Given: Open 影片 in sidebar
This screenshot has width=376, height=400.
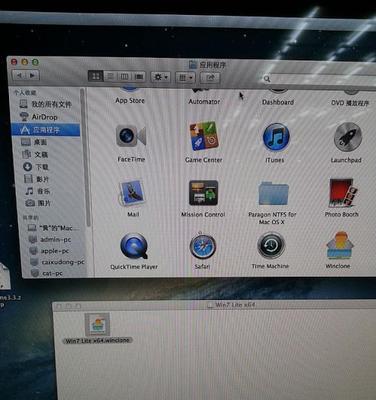Looking at the screenshot, I should pyautogui.click(x=36, y=179).
